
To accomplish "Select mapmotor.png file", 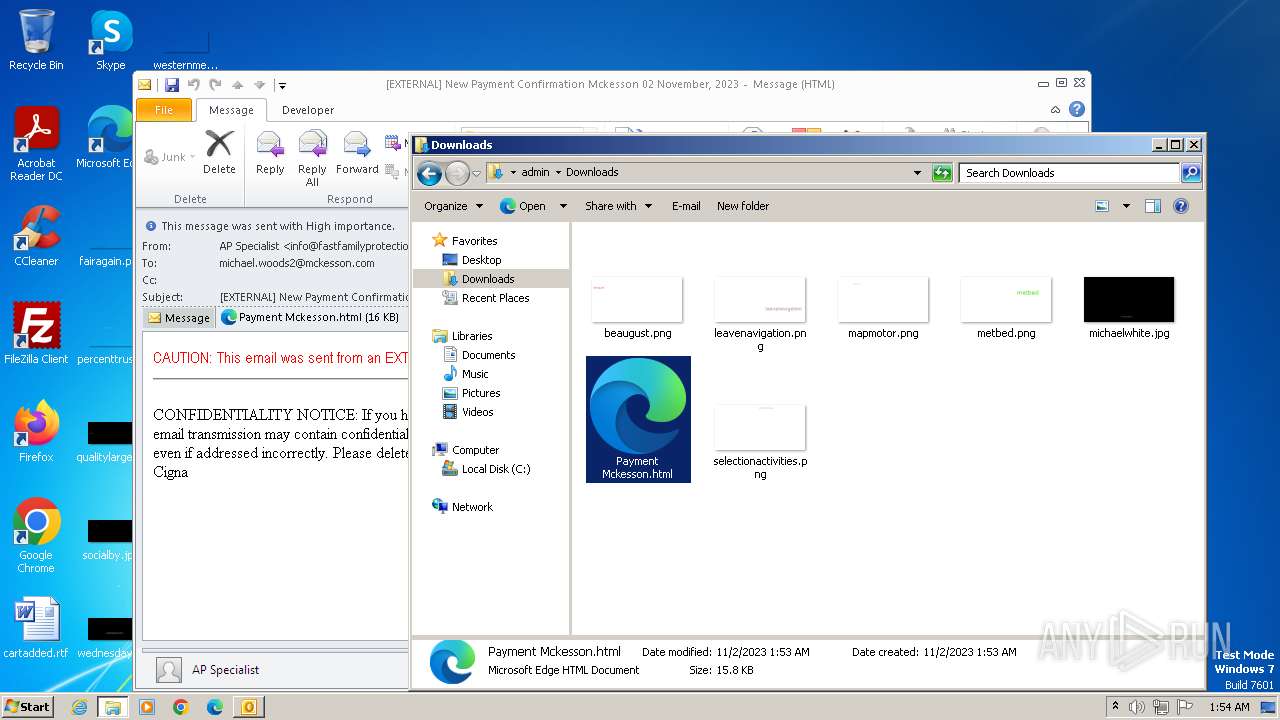I will pyautogui.click(x=883, y=300).
